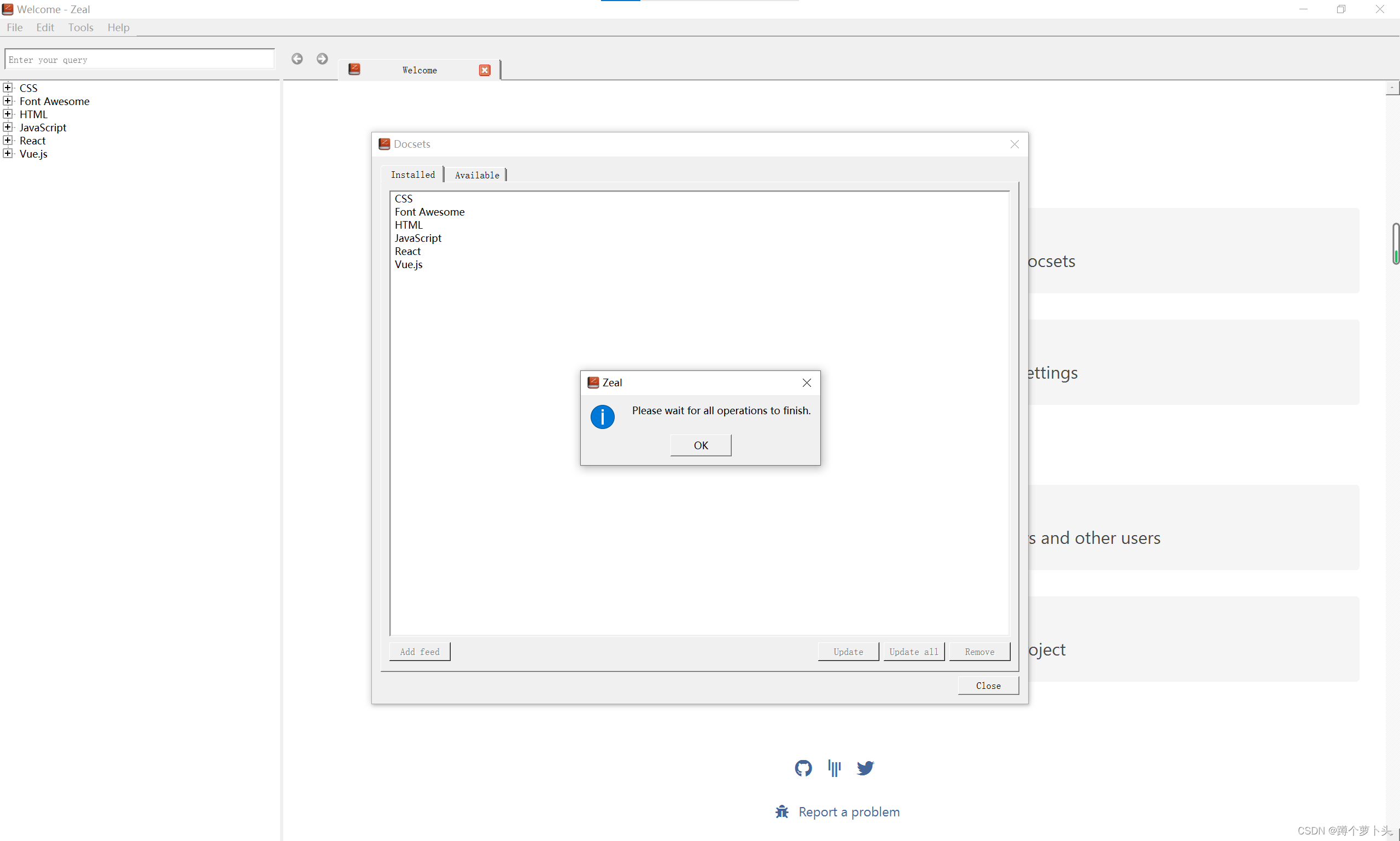This screenshot has height=841, width=1400.
Task: Click the back navigation arrow icon
Action: [297, 59]
